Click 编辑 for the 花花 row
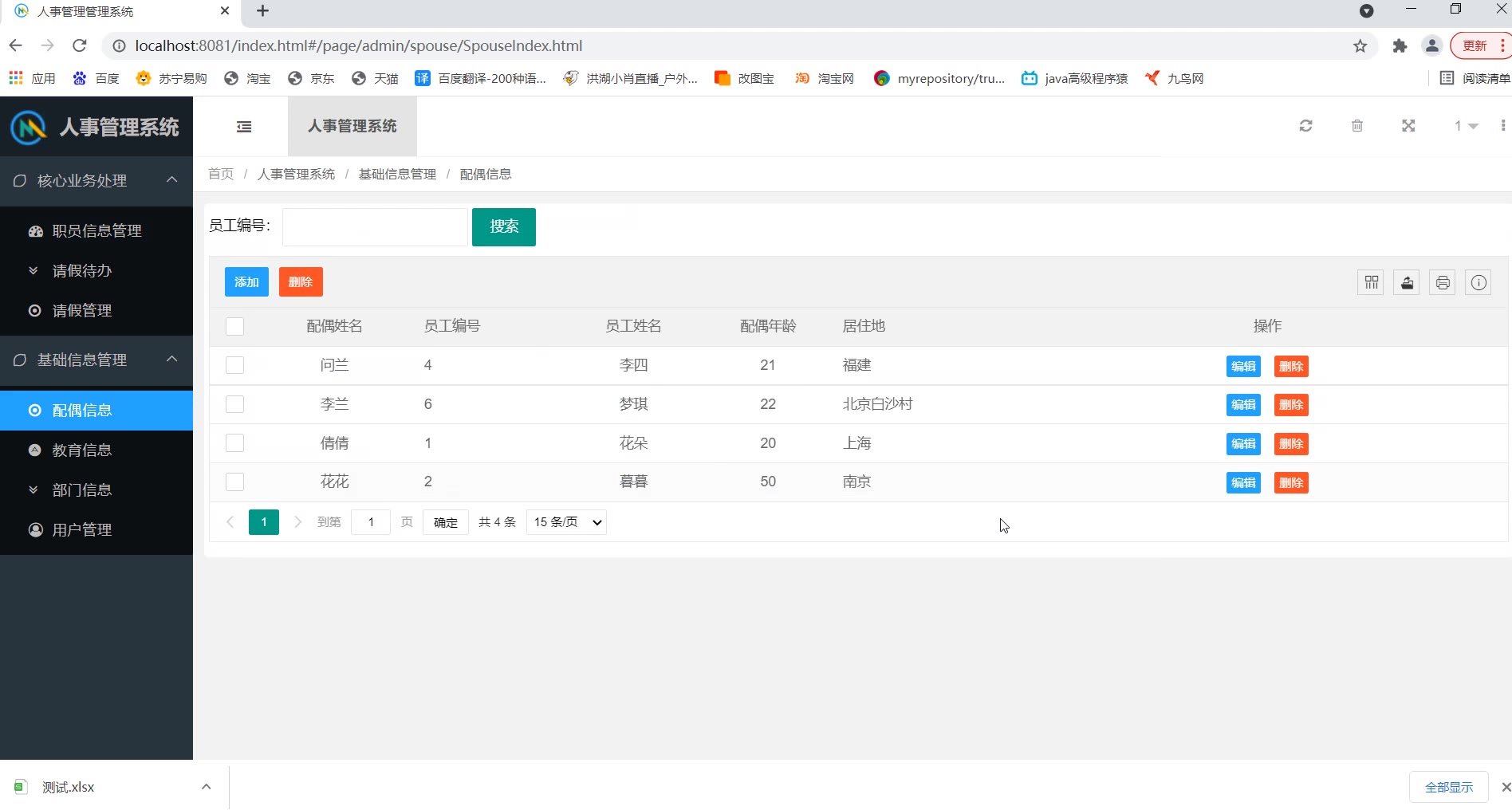 (1243, 483)
